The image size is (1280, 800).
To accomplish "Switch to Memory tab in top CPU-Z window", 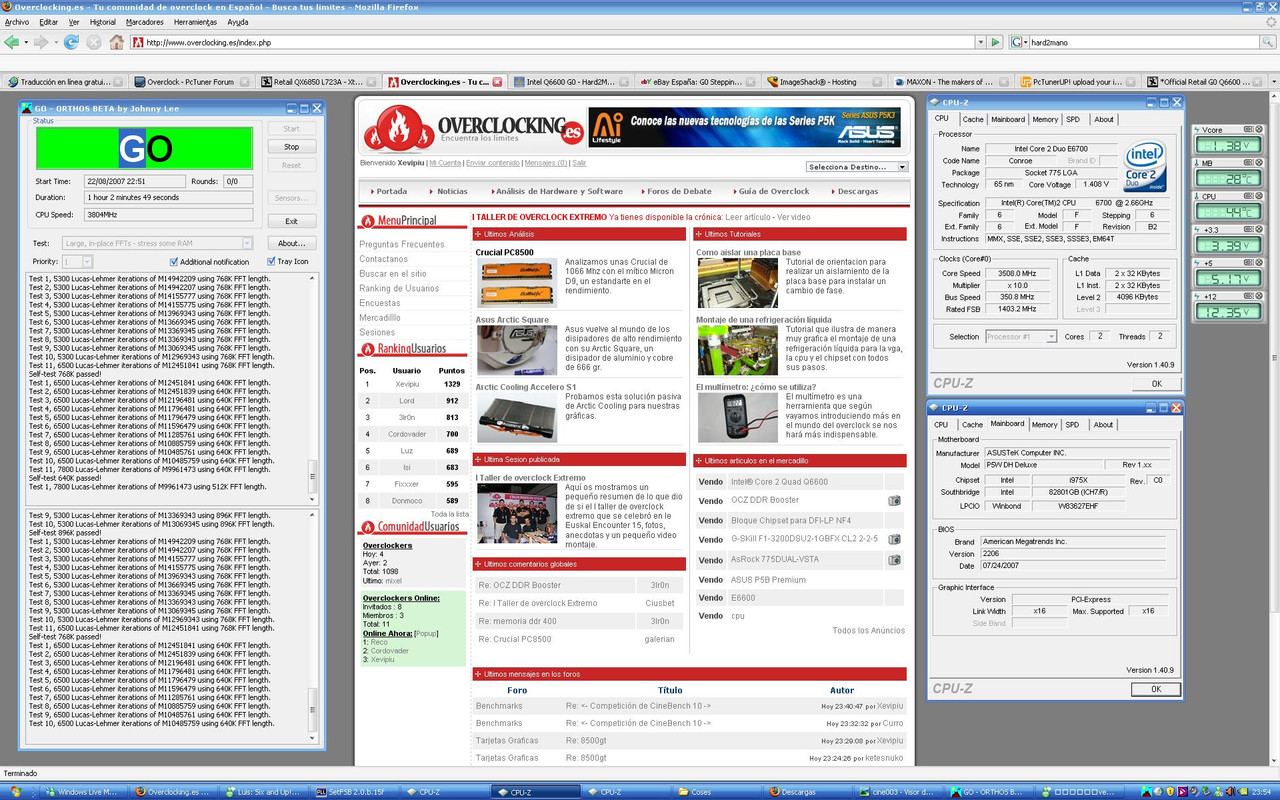I will 1045,119.
